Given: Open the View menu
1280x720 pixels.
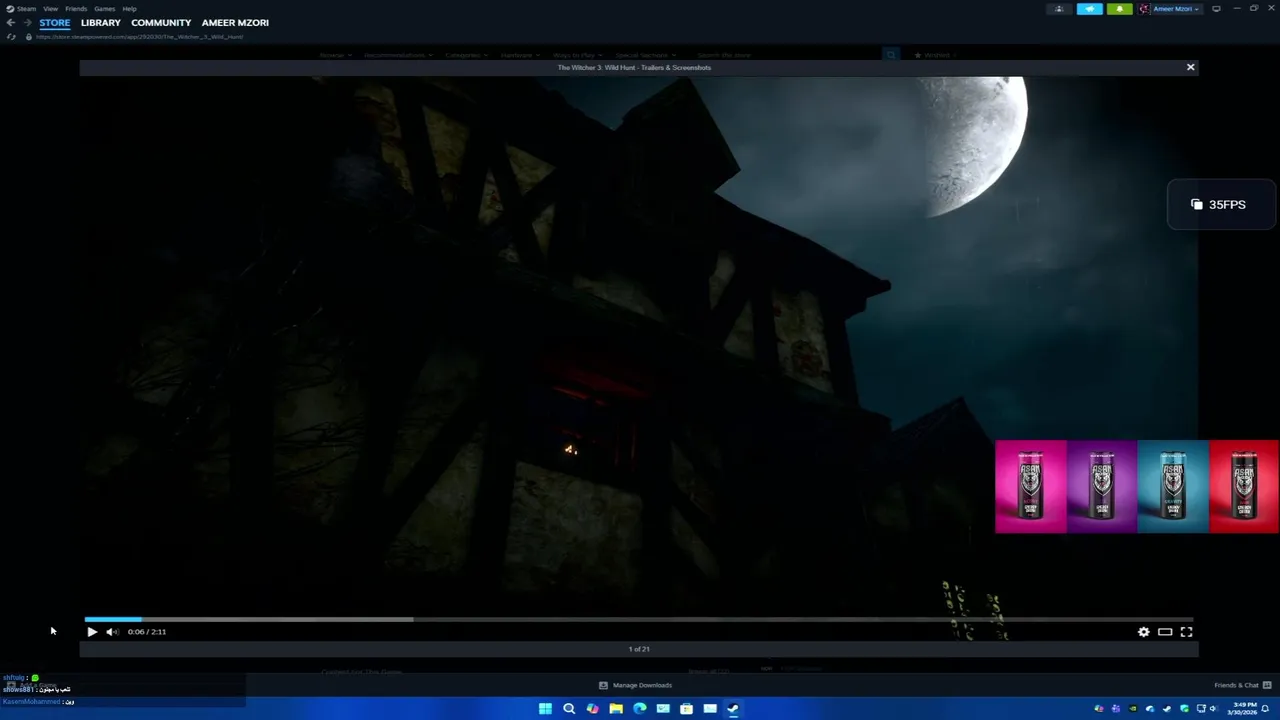Looking at the screenshot, I should tap(50, 8).
